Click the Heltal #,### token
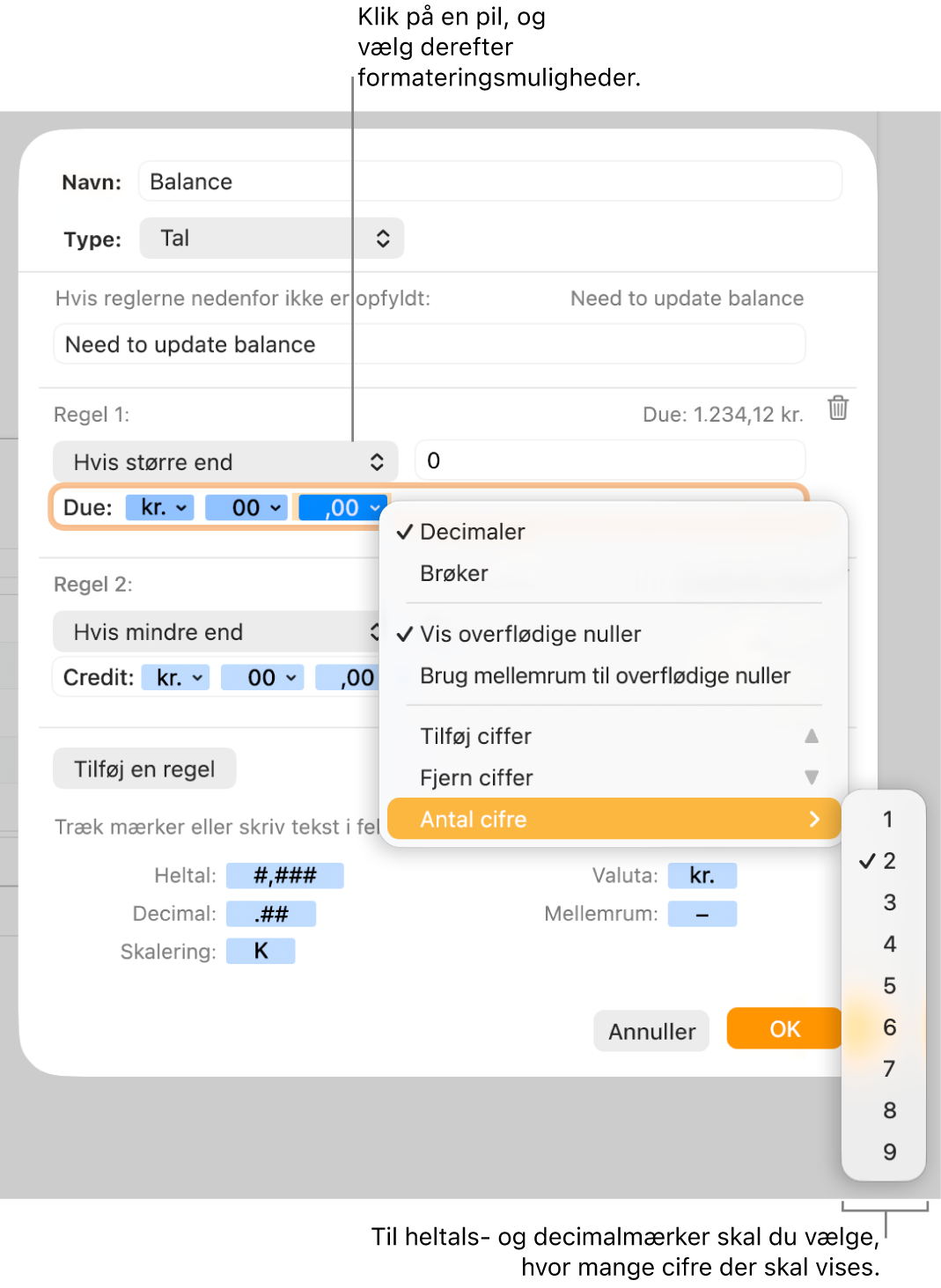Viewport: 941px width, 1288px height. pyautogui.click(x=285, y=875)
